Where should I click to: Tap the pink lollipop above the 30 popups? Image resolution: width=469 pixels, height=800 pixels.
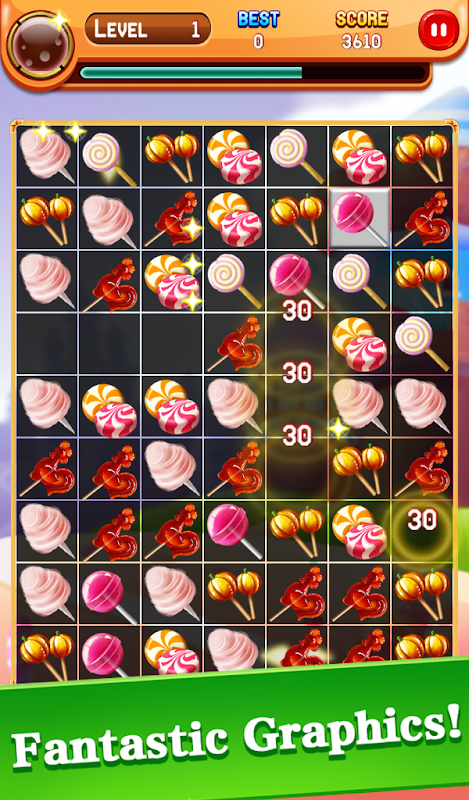tap(297, 281)
